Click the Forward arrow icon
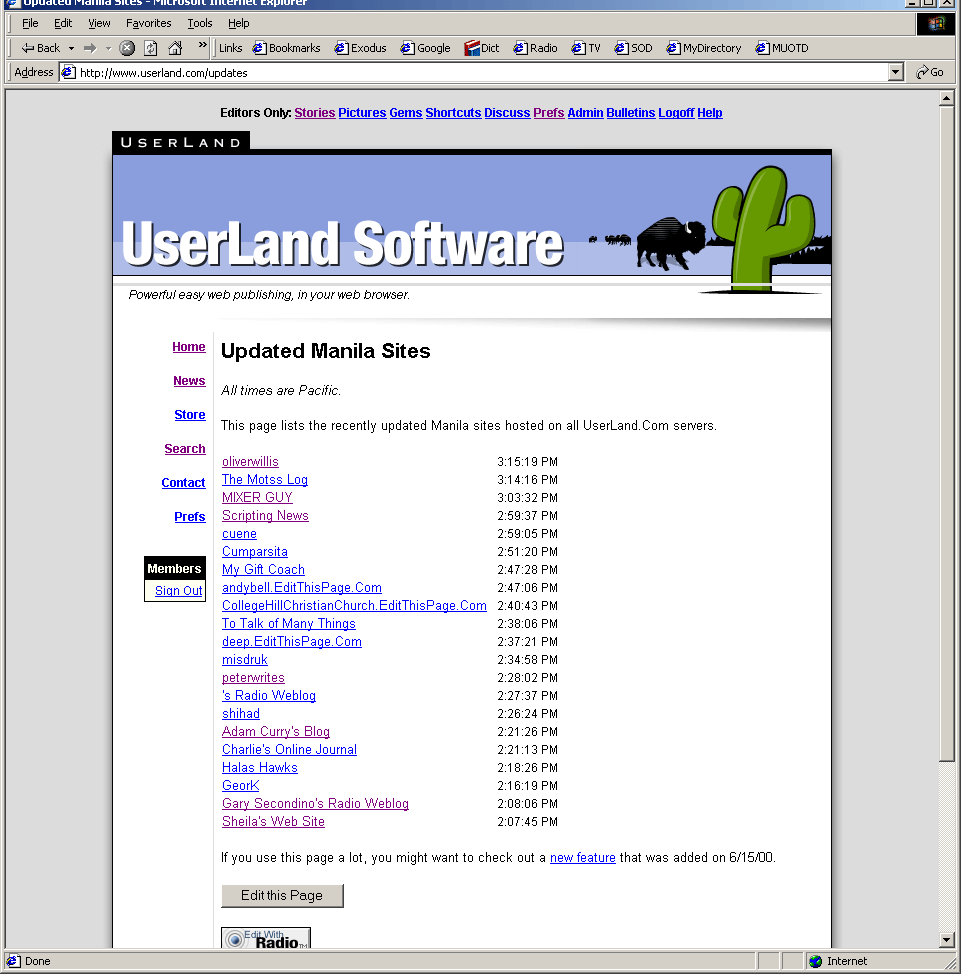961x974 pixels. click(90, 48)
